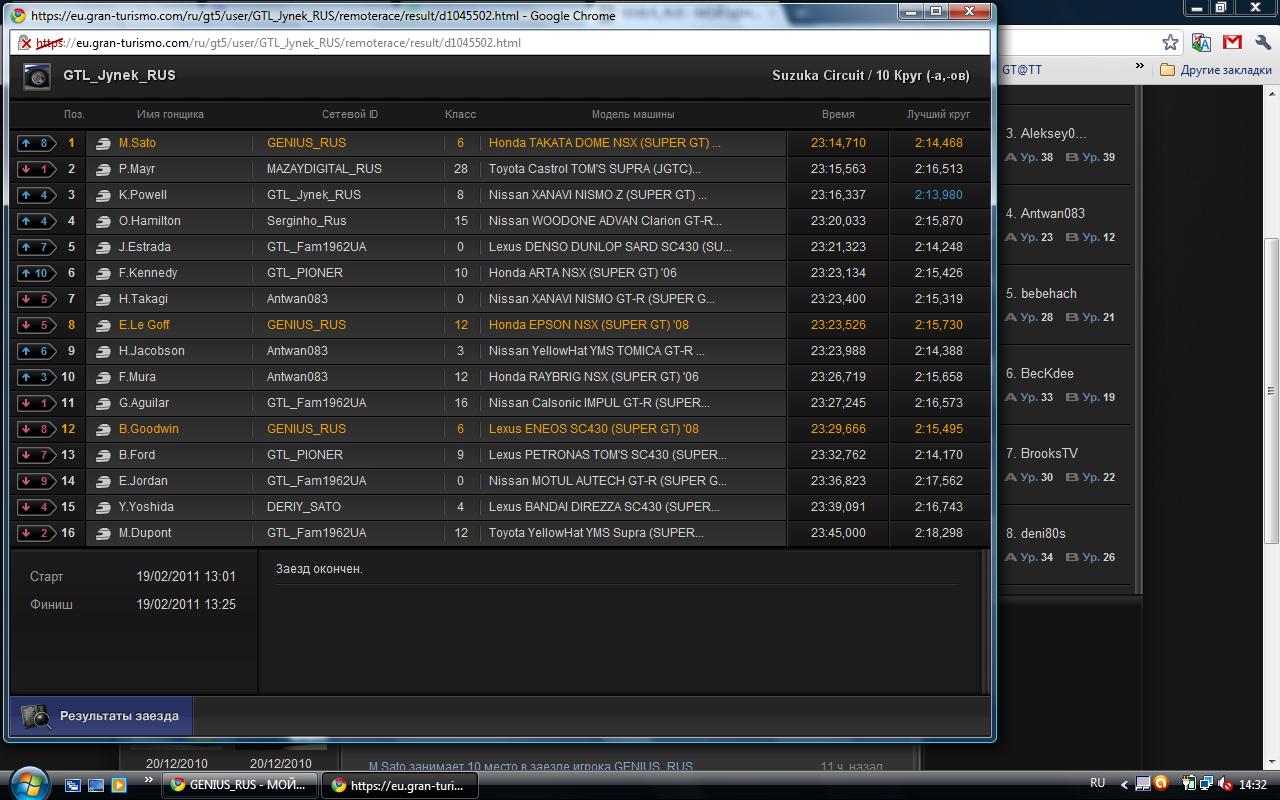Open the Google Translate extension icon
1280x800 pixels.
tap(1202, 42)
